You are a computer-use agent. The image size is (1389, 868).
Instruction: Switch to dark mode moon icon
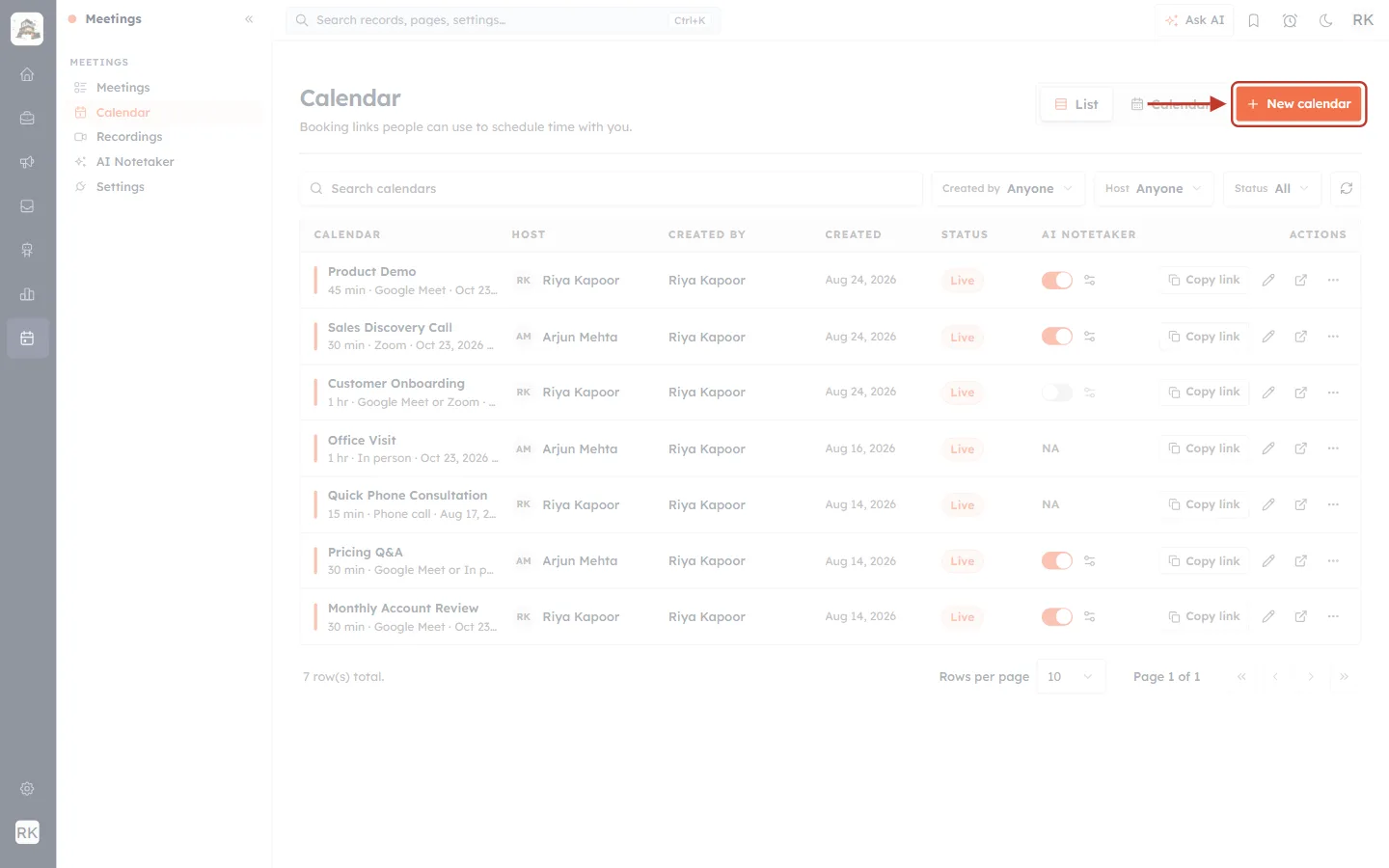[x=1326, y=20]
